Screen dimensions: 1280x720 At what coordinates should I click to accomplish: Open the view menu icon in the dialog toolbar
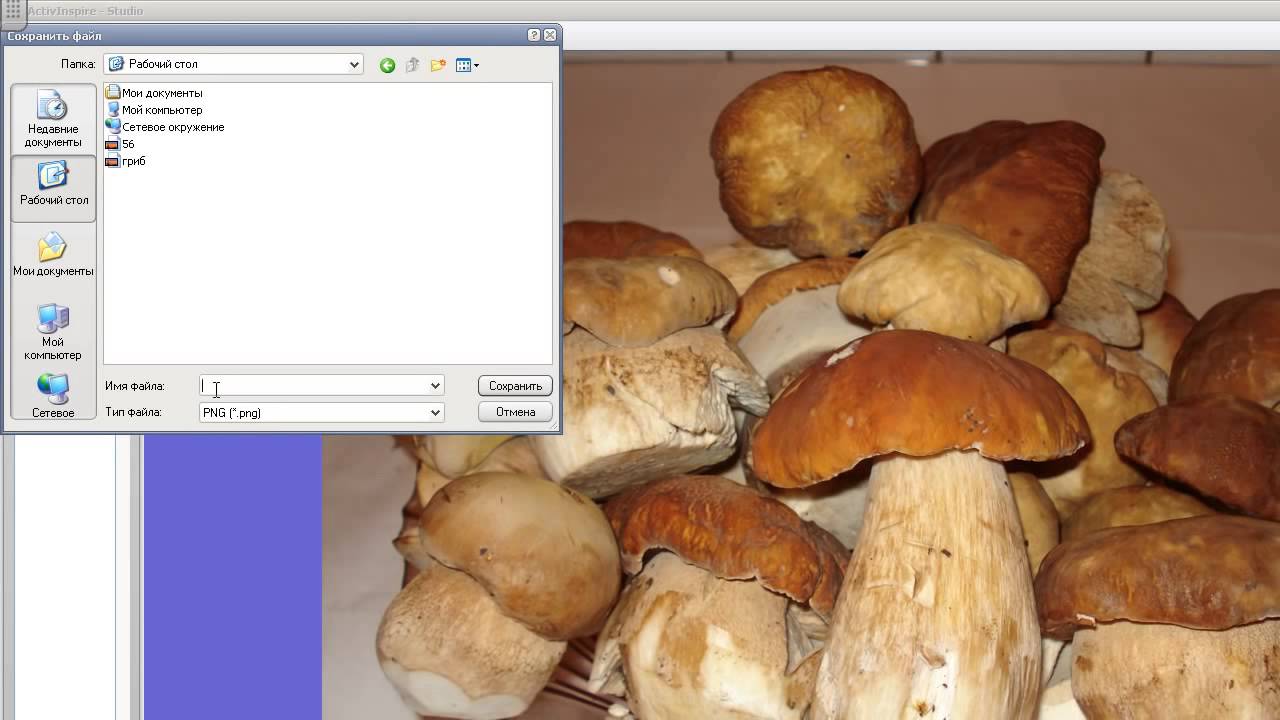click(467, 65)
